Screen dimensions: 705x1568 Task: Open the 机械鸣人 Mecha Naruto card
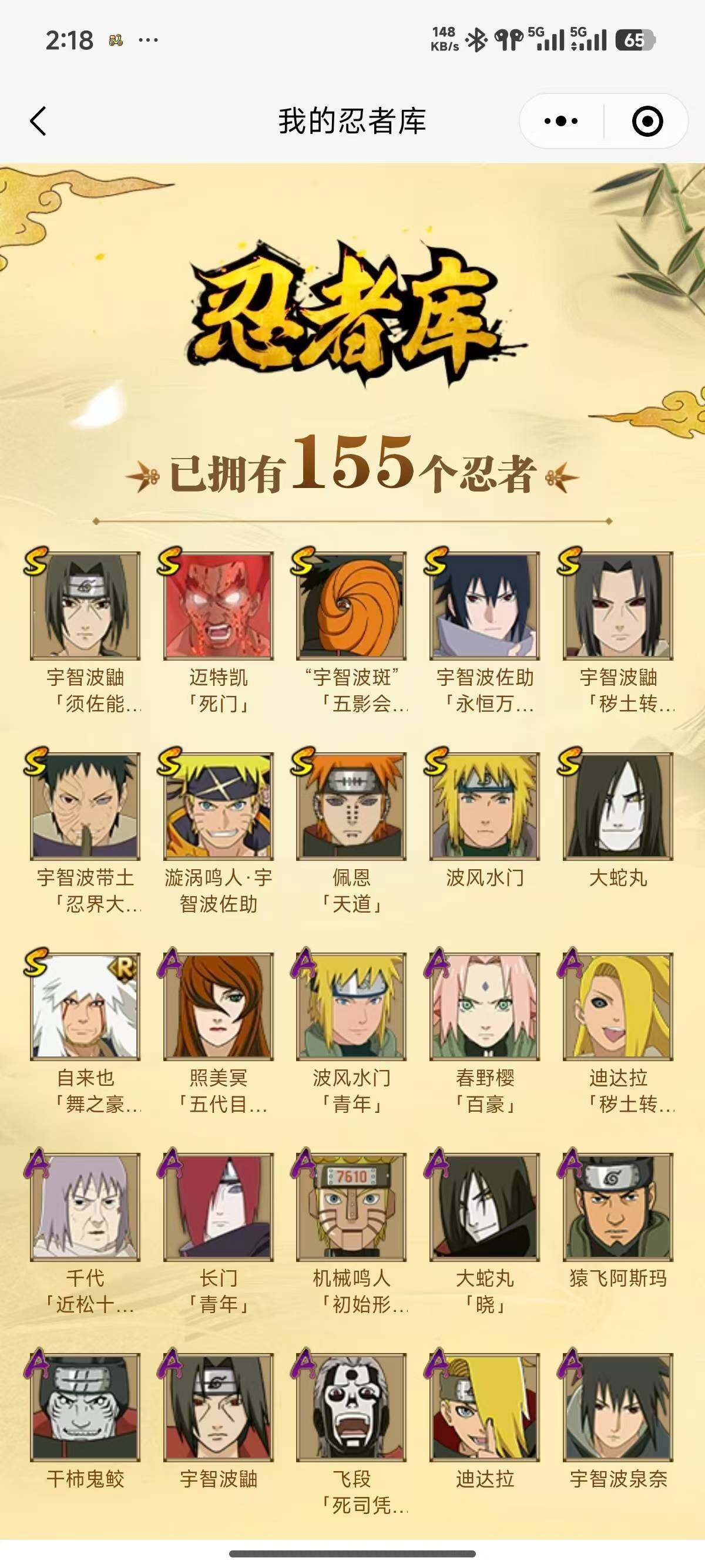[x=351, y=1206]
